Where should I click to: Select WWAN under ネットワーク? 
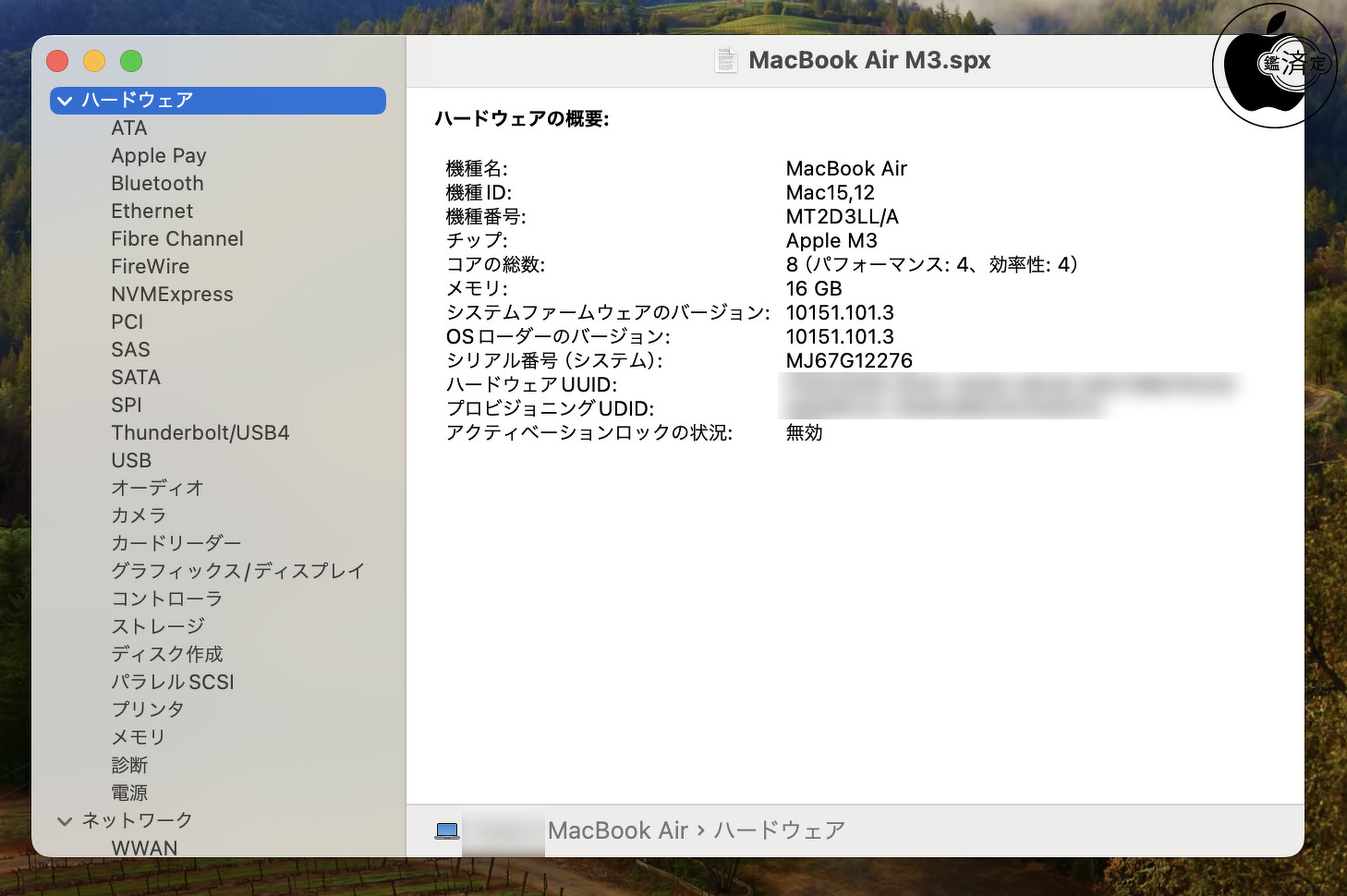click(x=144, y=847)
